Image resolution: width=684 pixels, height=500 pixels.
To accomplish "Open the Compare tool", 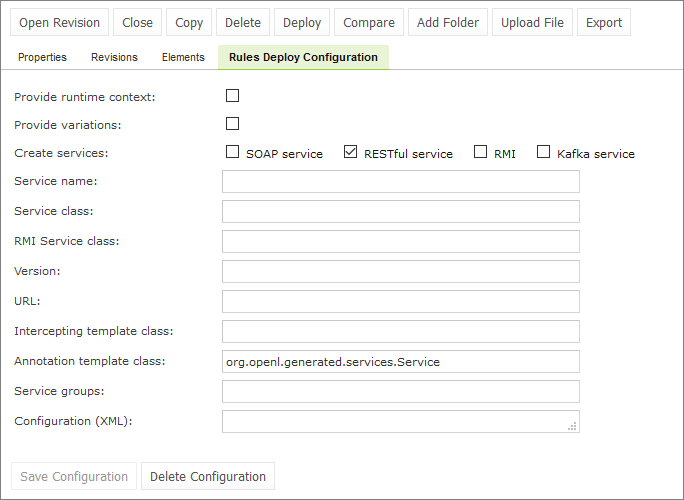I will point(368,23).
